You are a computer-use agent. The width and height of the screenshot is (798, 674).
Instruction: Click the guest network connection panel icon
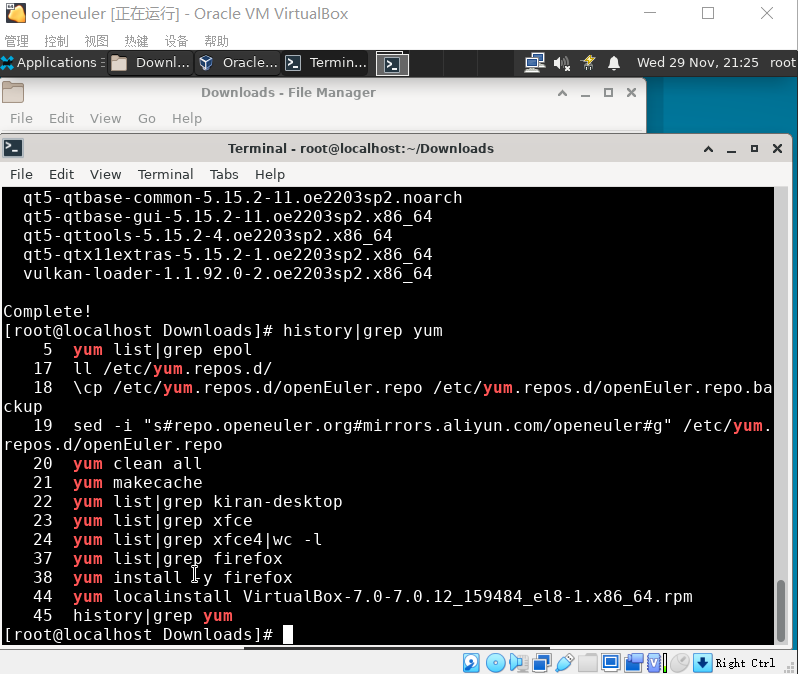point(535,62)
